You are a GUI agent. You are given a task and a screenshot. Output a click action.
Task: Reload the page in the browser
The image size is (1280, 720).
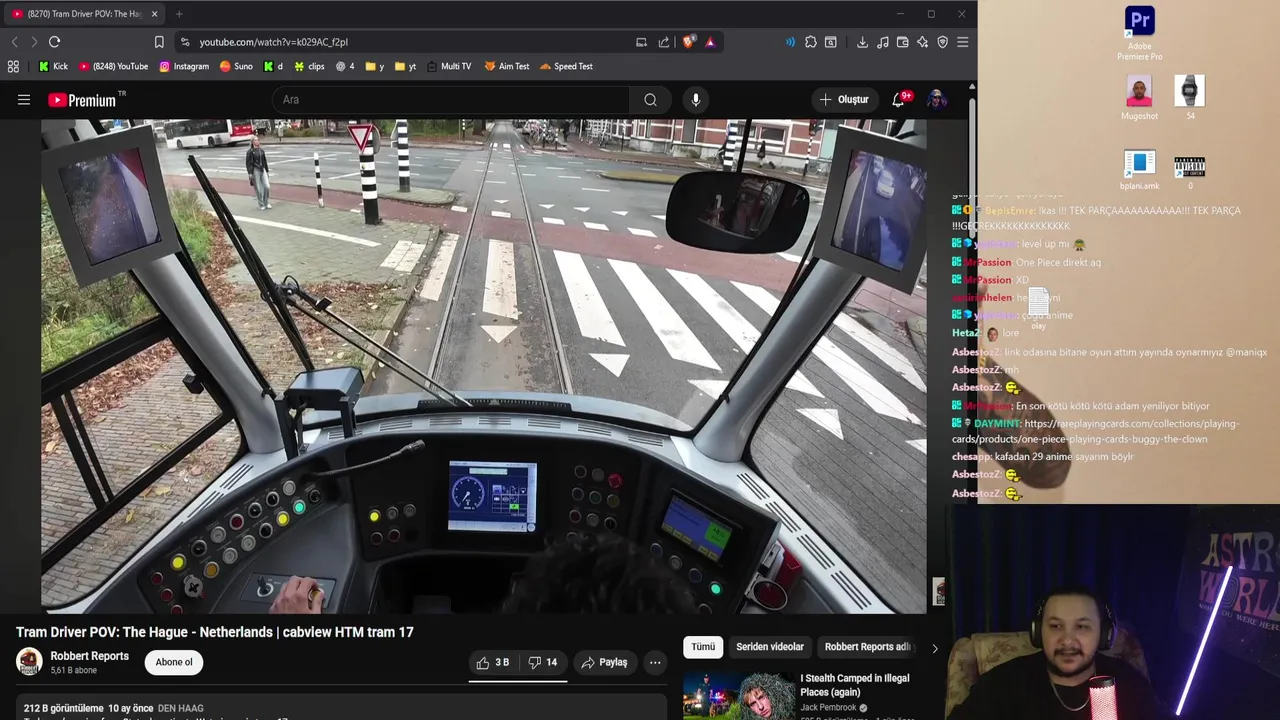click(x=54, y=42)
